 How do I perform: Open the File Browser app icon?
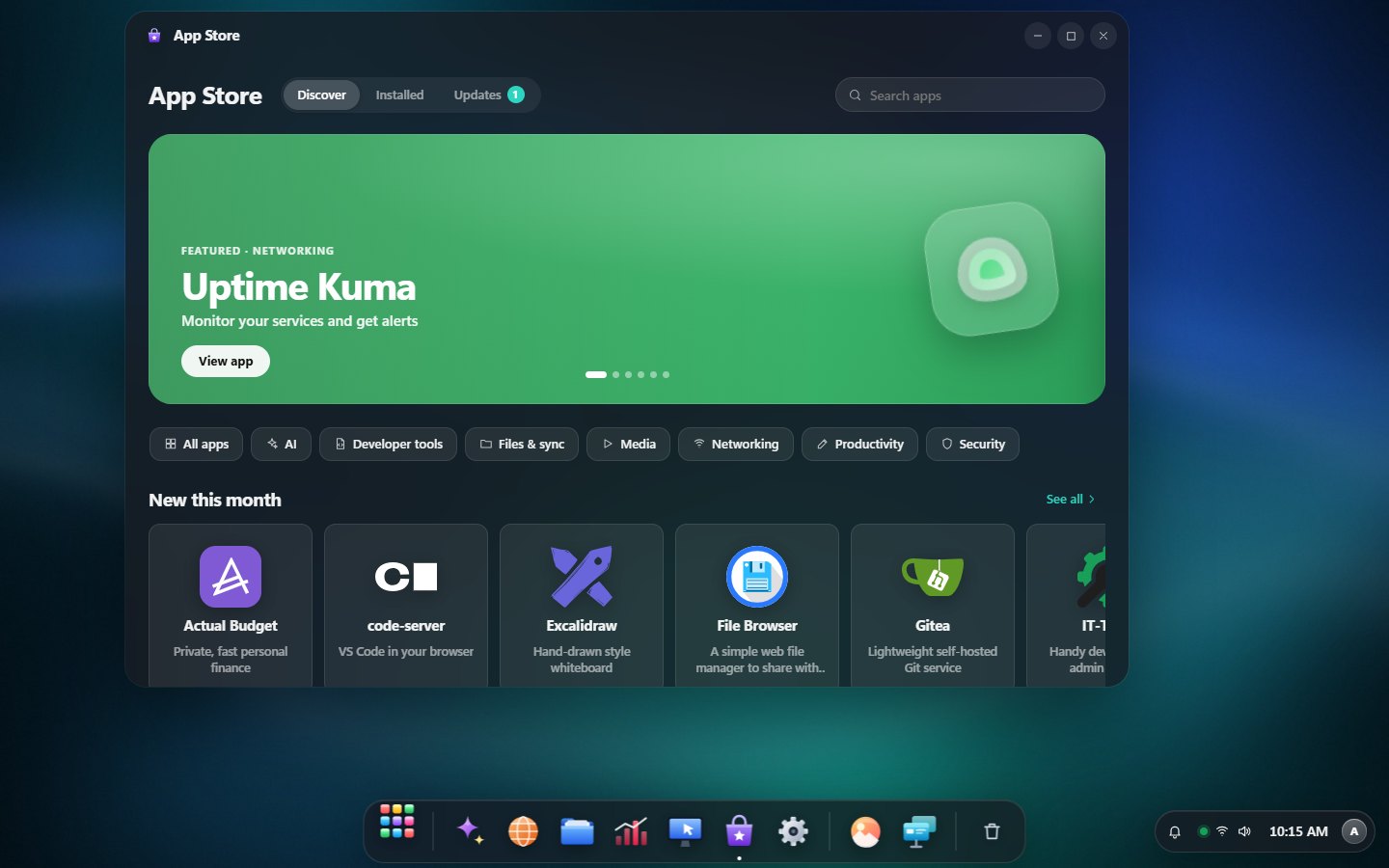[757, 577]
